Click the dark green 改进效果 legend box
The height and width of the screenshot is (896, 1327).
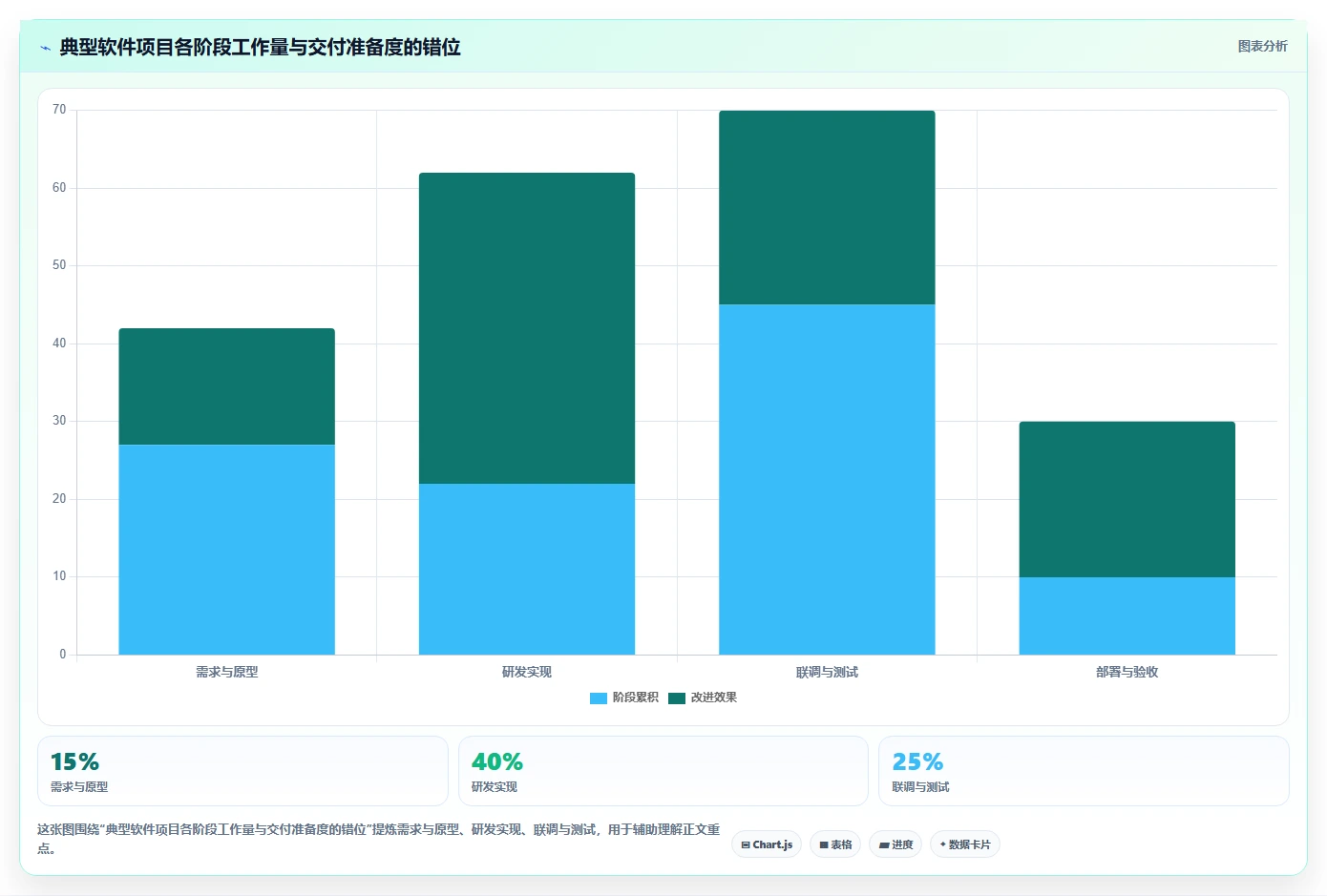677,698
